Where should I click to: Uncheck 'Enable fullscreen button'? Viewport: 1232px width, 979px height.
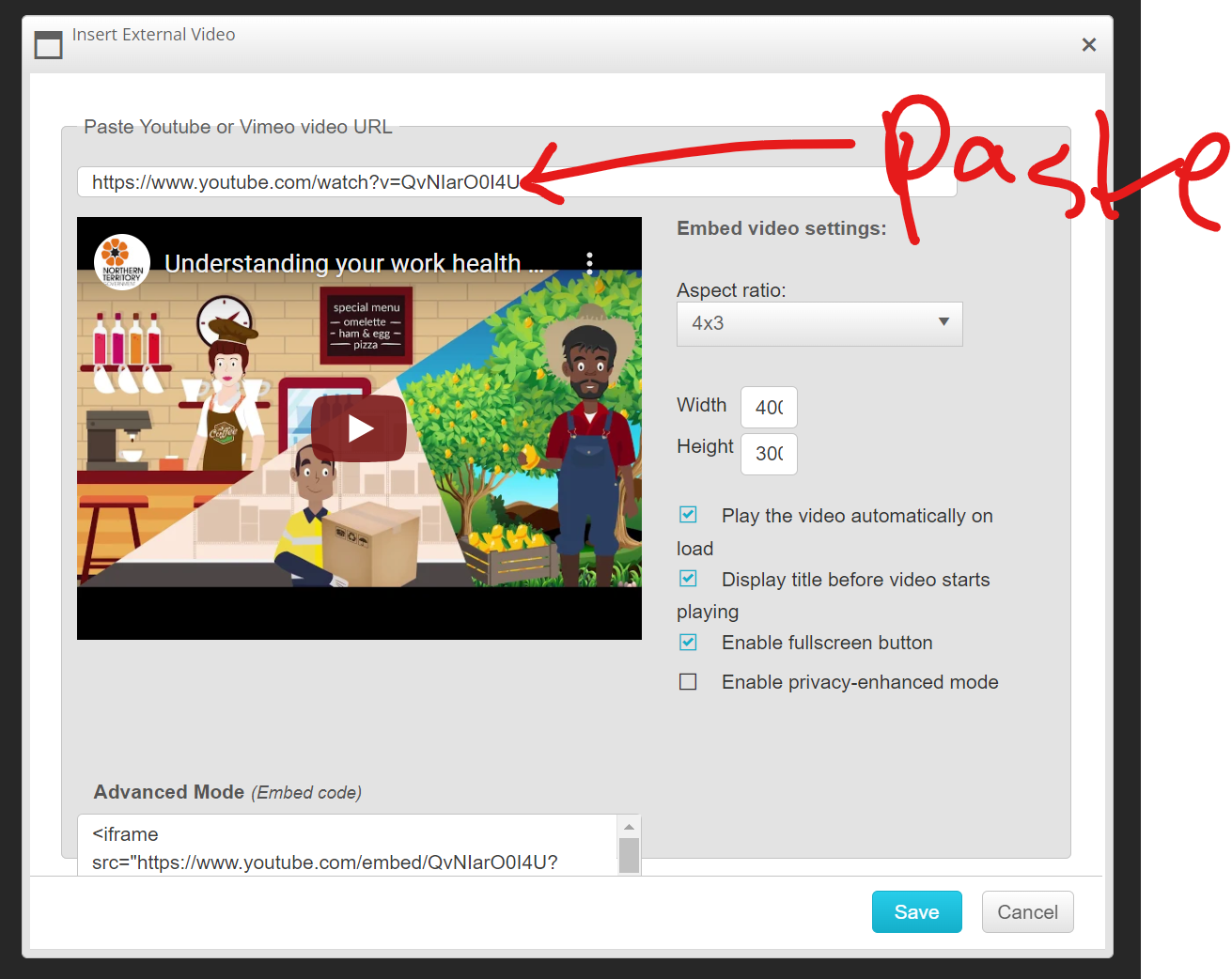click(688, 643)
